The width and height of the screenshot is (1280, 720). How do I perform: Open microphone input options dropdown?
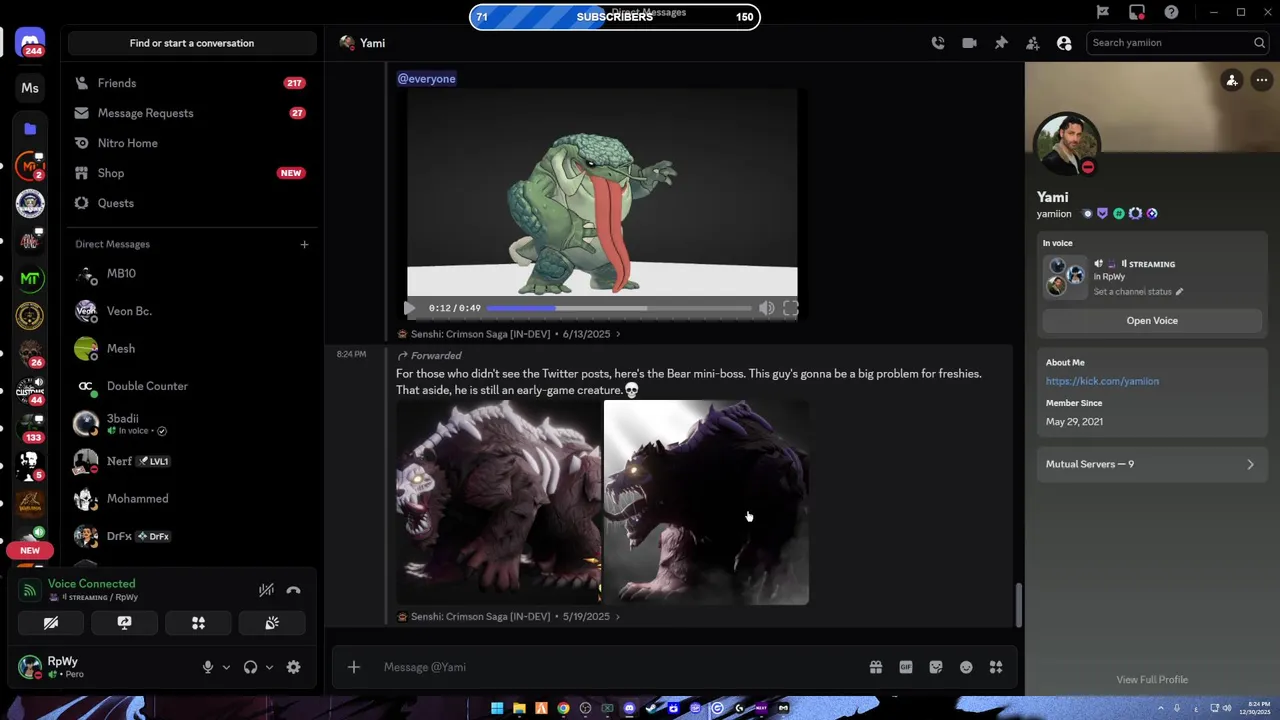226,667
